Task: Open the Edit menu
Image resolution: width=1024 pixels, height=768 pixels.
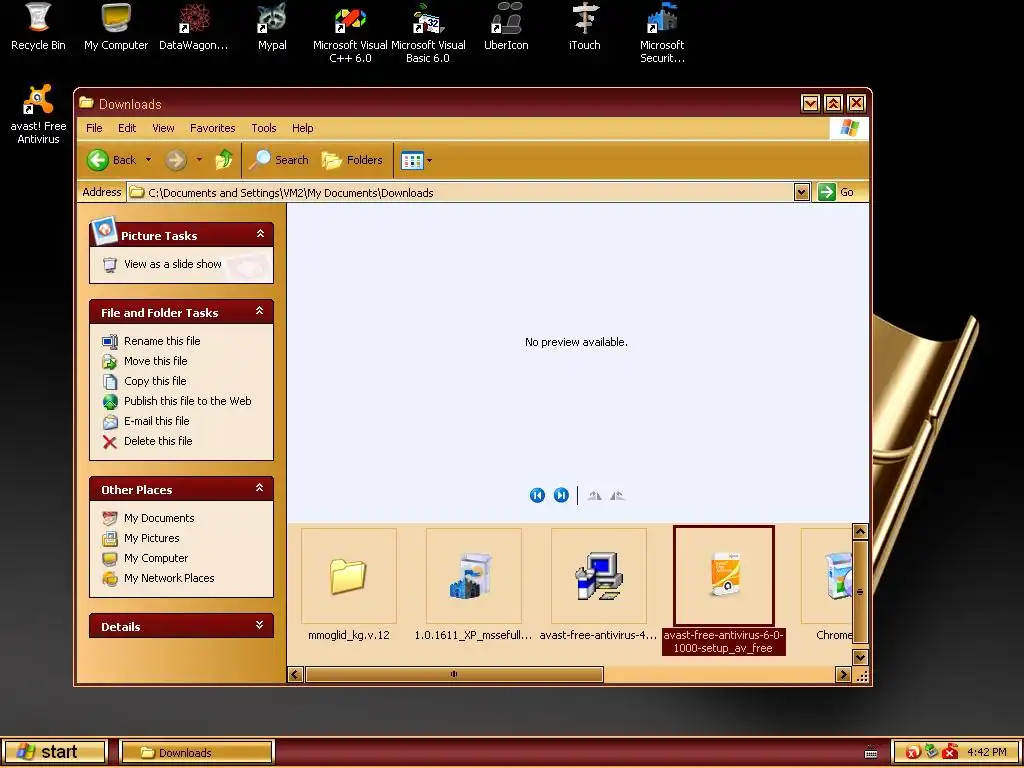Action: [127, 128]
